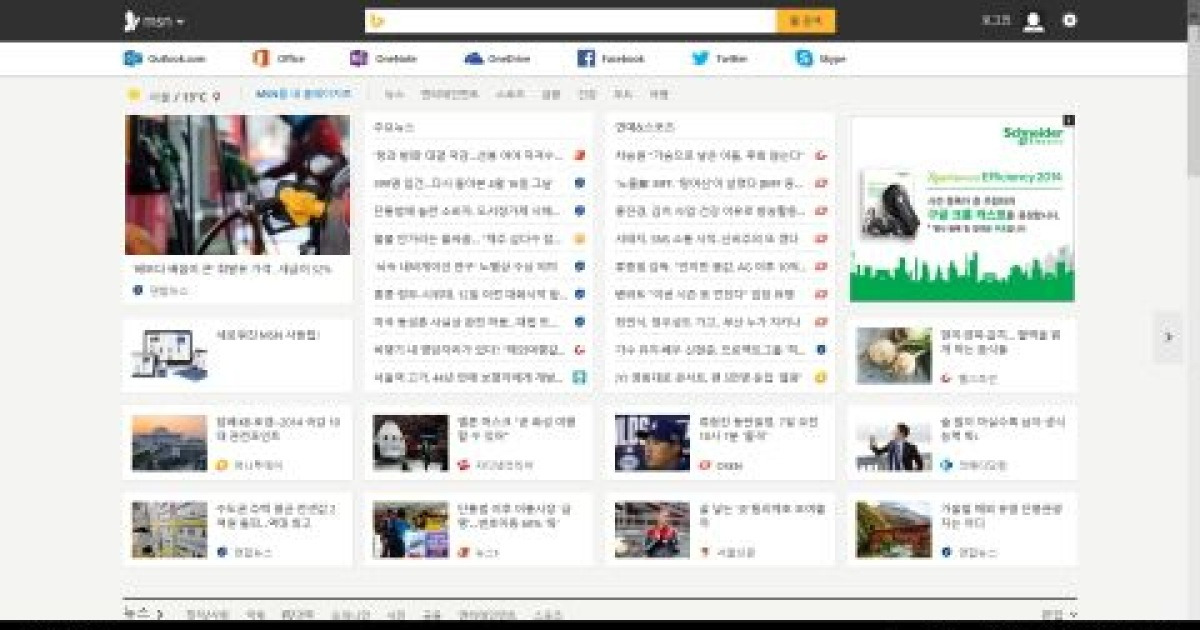Open the phone shop crowd thumbnail
The image size is (1200, 630).
click(411, 529)
